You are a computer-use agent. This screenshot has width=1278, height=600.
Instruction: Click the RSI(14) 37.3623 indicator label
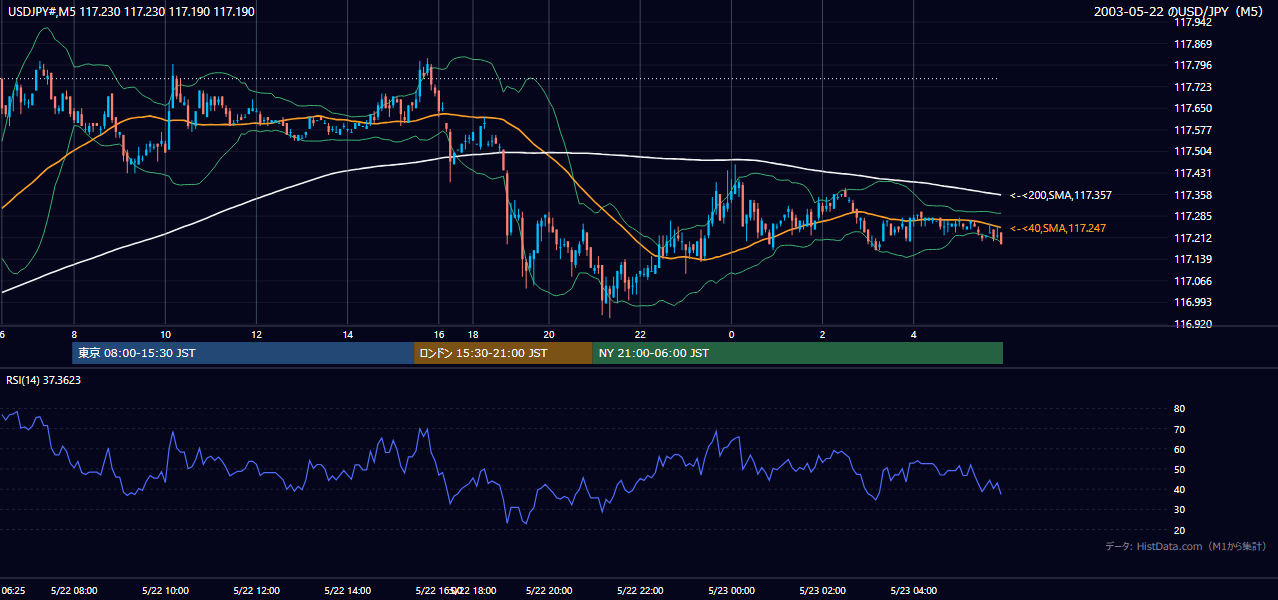point(43,380)
